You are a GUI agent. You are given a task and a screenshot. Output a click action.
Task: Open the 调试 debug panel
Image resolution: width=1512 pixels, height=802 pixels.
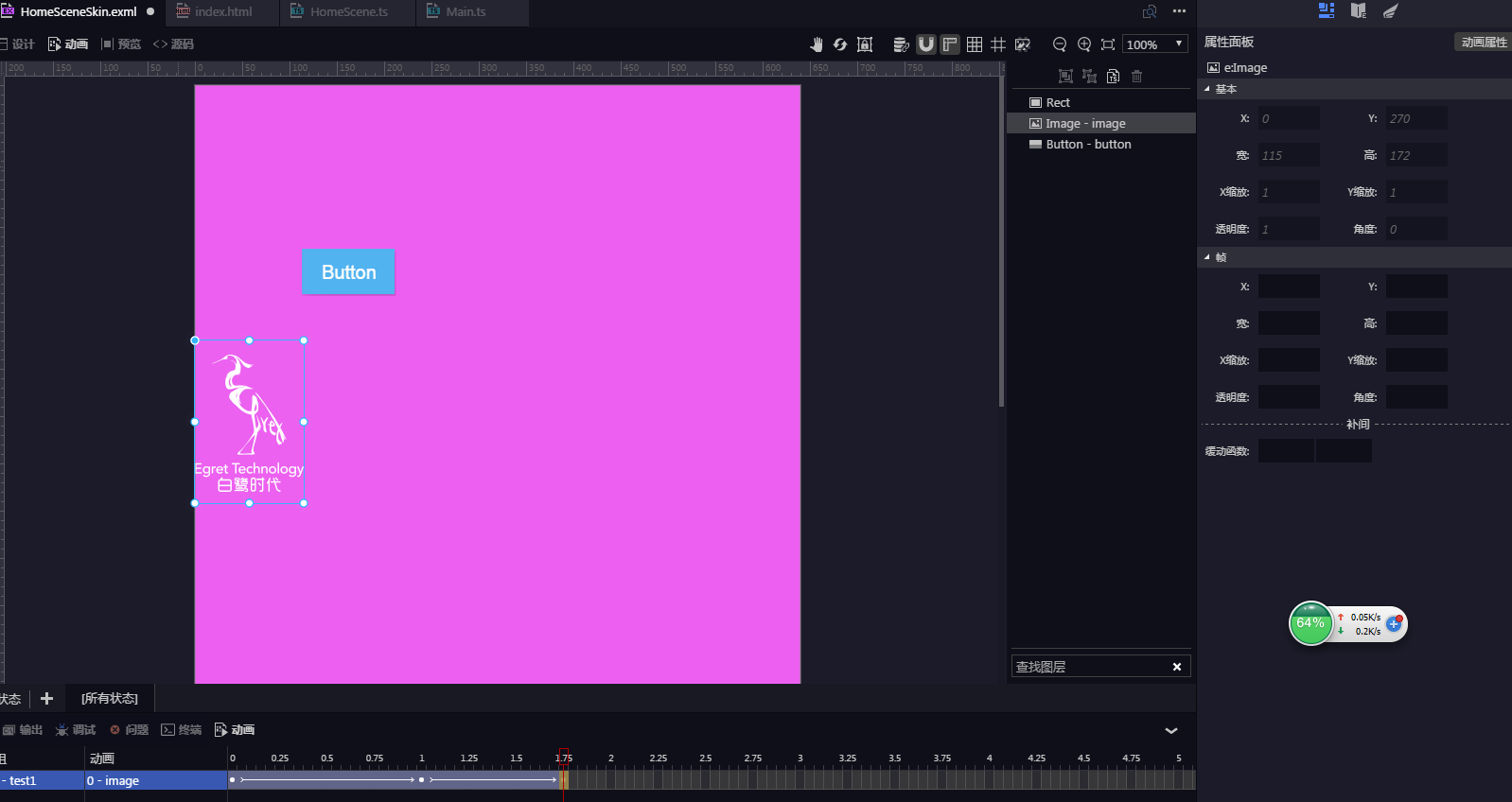coord(76,730)
